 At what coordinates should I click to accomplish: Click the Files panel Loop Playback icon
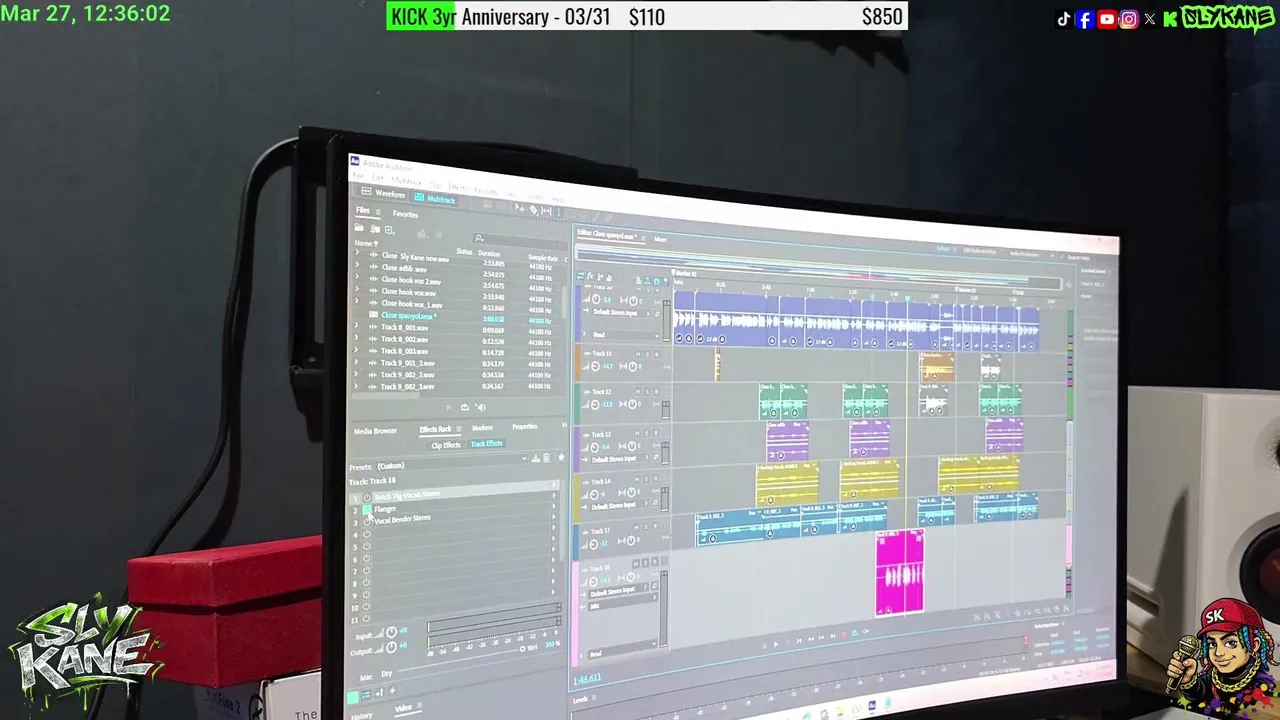(465, 407)
